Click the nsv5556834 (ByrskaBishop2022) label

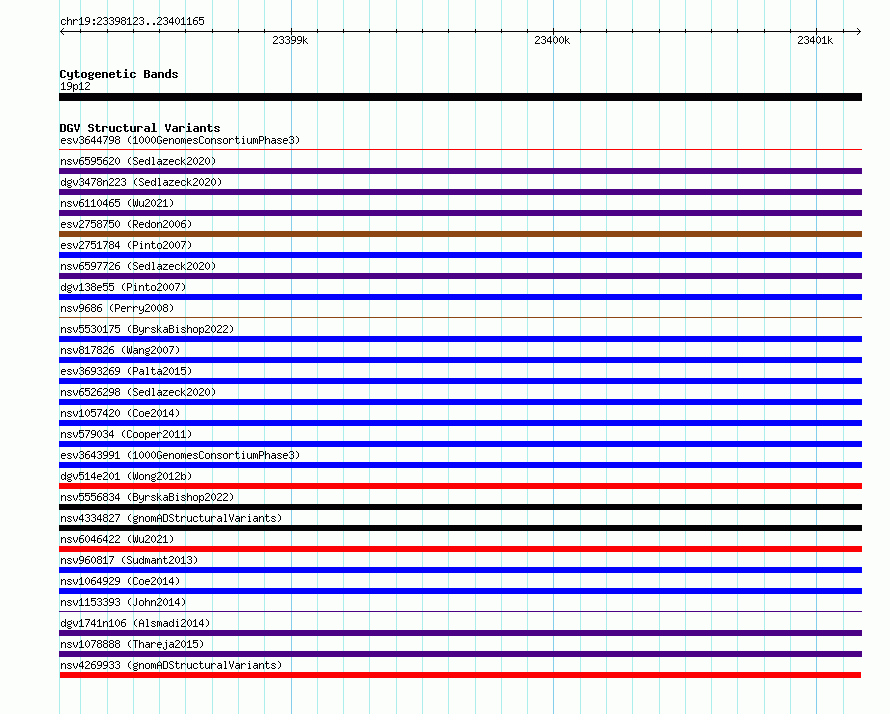147,497
